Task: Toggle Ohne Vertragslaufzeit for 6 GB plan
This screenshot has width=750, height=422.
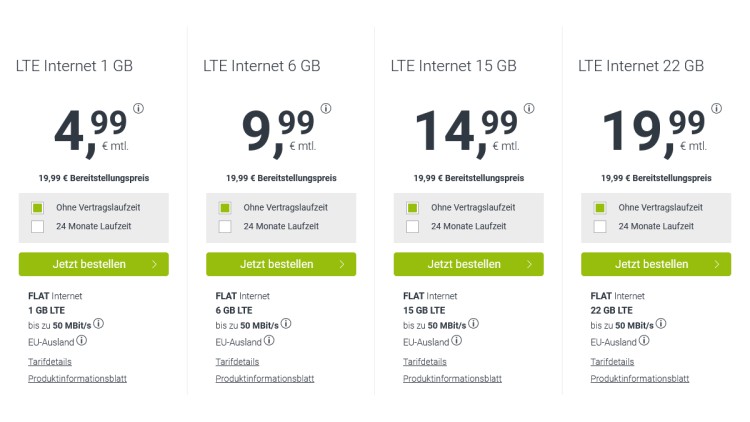Action: [x=226, y=208]
